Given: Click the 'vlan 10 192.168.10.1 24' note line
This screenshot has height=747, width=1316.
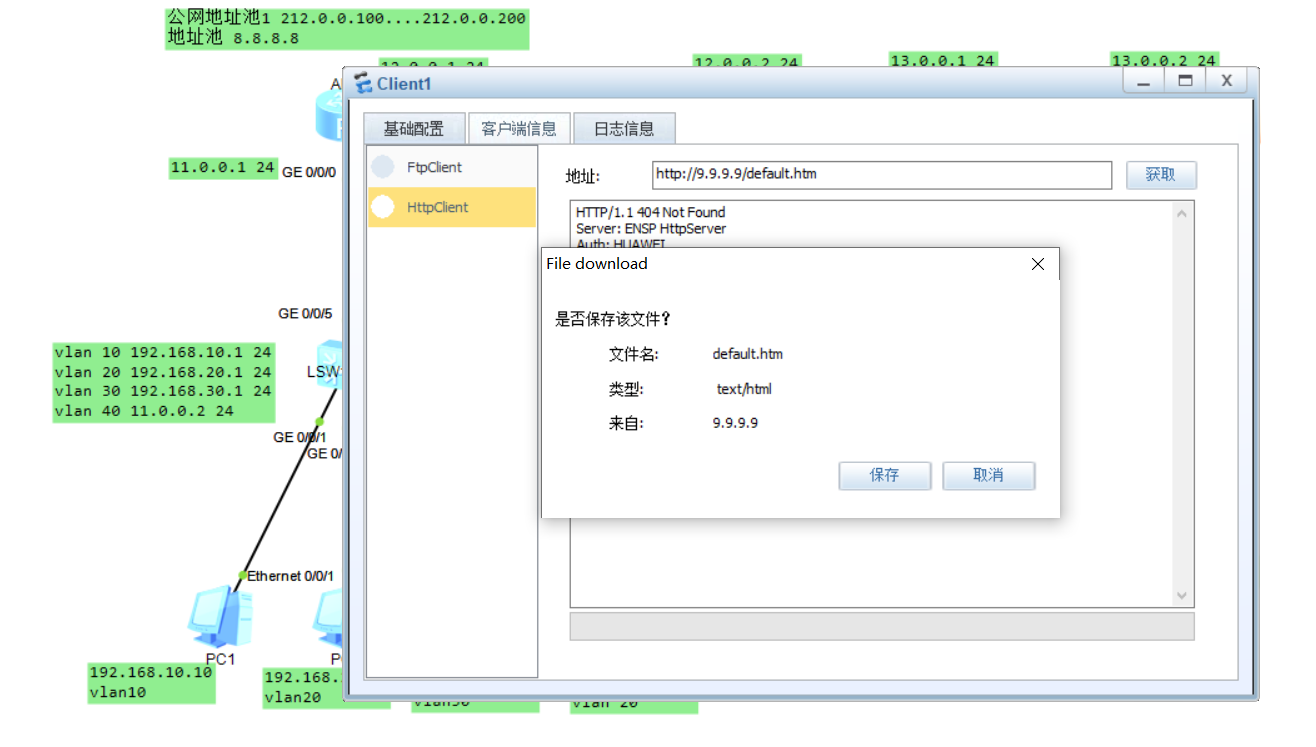Looking at the screenshot, I should pos(163,352).
